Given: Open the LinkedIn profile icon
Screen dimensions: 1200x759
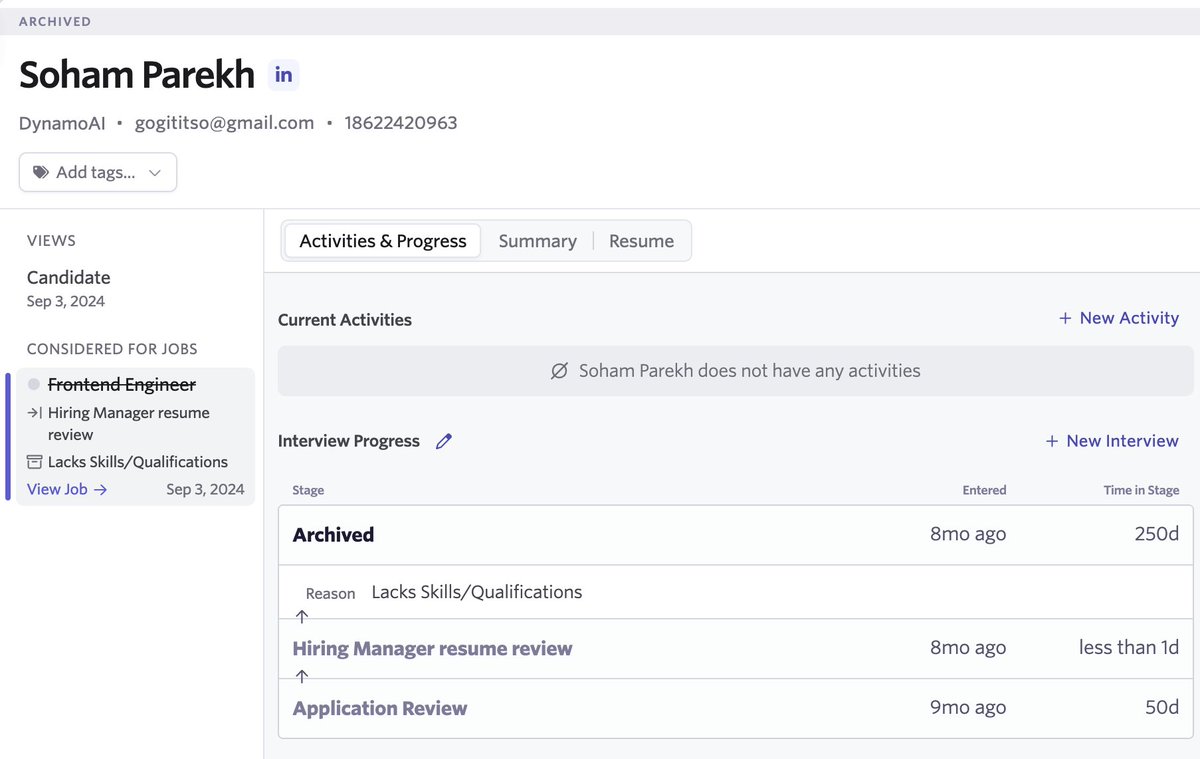Looking at the screenshot, I should (x=284, y=75).
